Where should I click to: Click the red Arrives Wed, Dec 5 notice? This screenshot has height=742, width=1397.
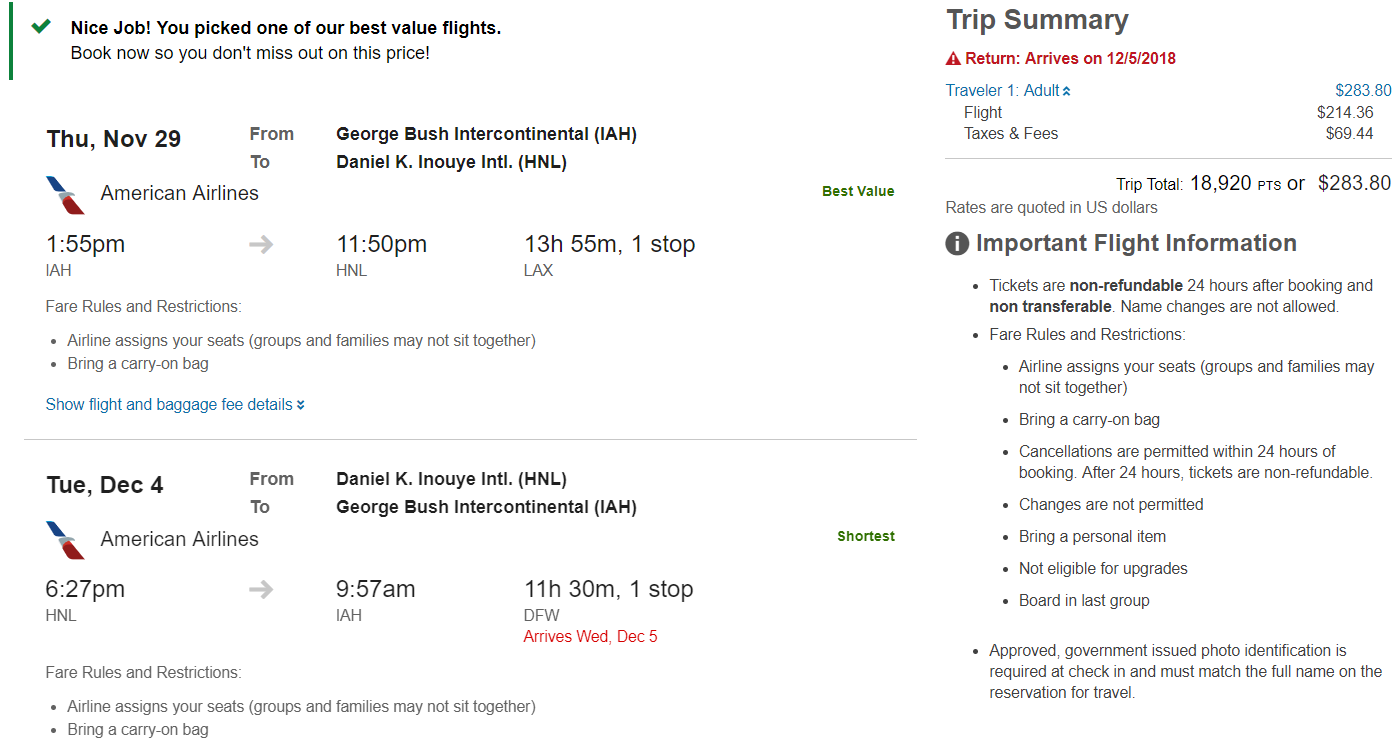[x=590, y=637]
